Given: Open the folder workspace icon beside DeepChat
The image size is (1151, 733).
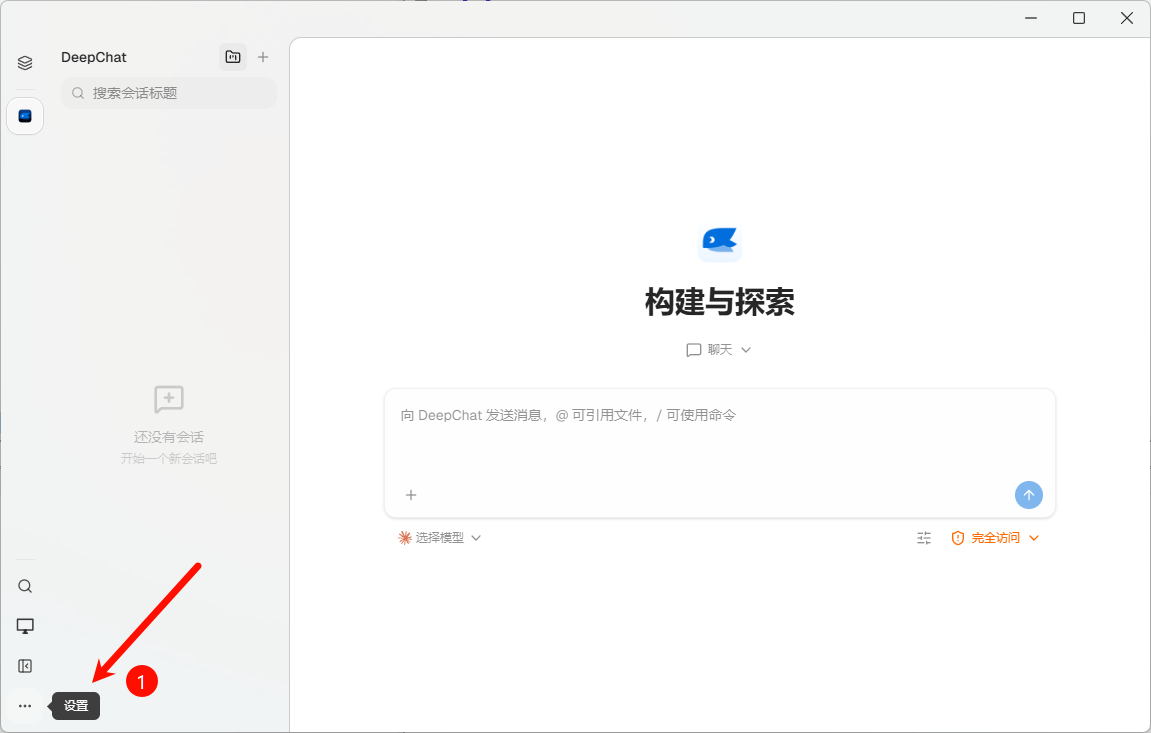Looking at the screenshot, I should tap(233, 56).
